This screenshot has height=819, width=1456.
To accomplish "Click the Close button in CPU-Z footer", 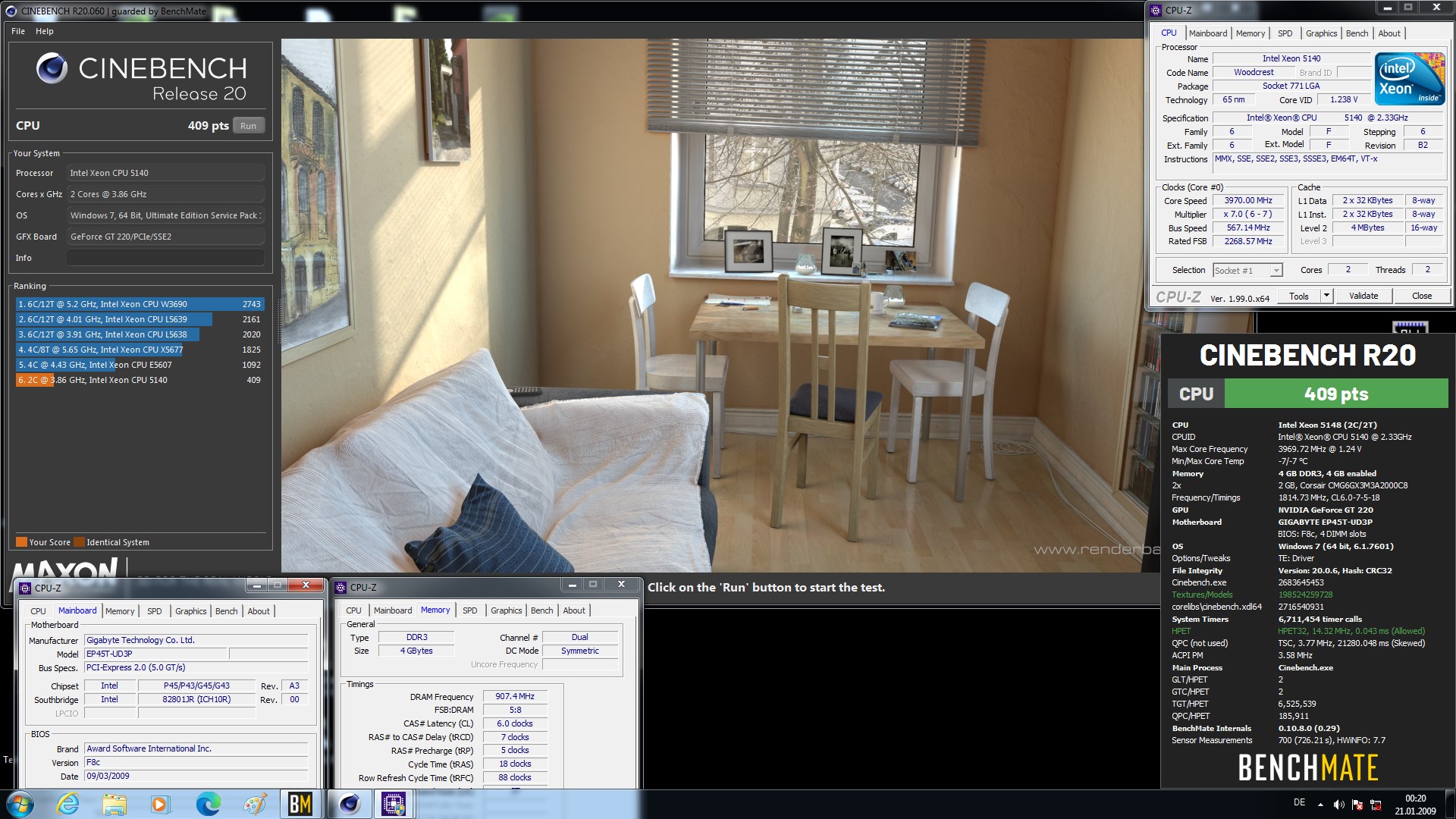I will pos(1422,296).
